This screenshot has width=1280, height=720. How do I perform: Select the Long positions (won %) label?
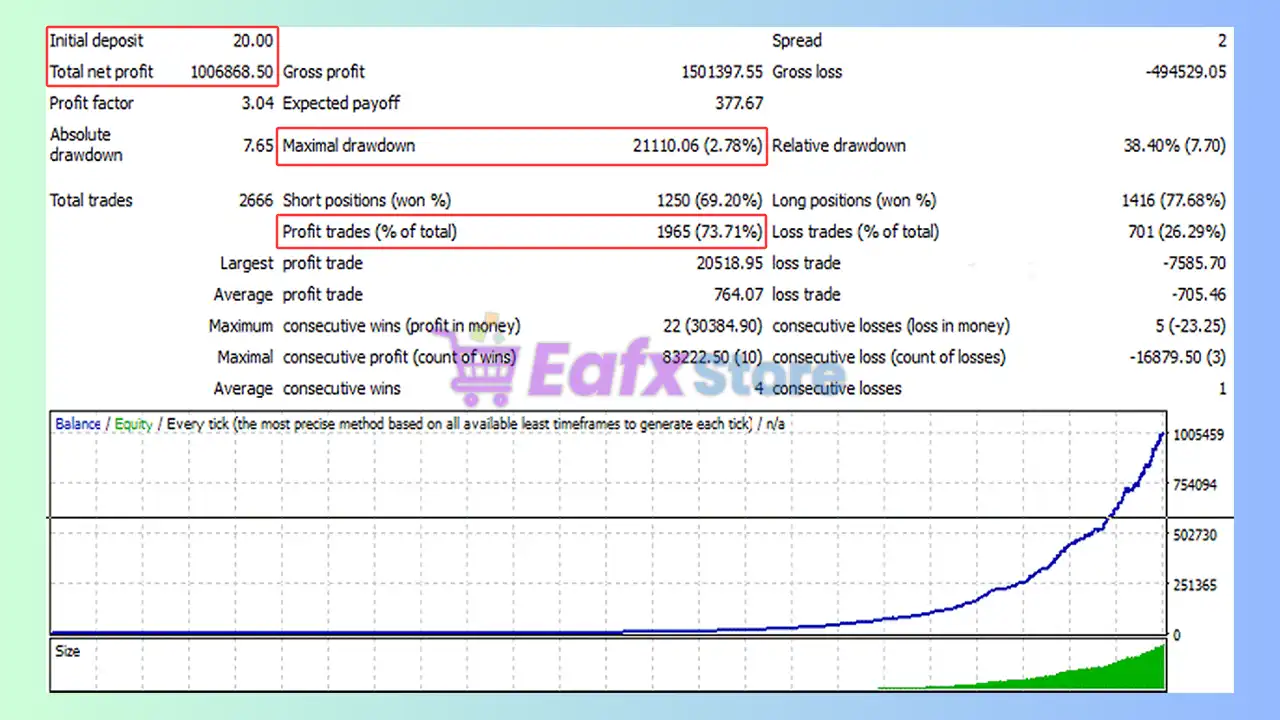(x=854, y=201)
